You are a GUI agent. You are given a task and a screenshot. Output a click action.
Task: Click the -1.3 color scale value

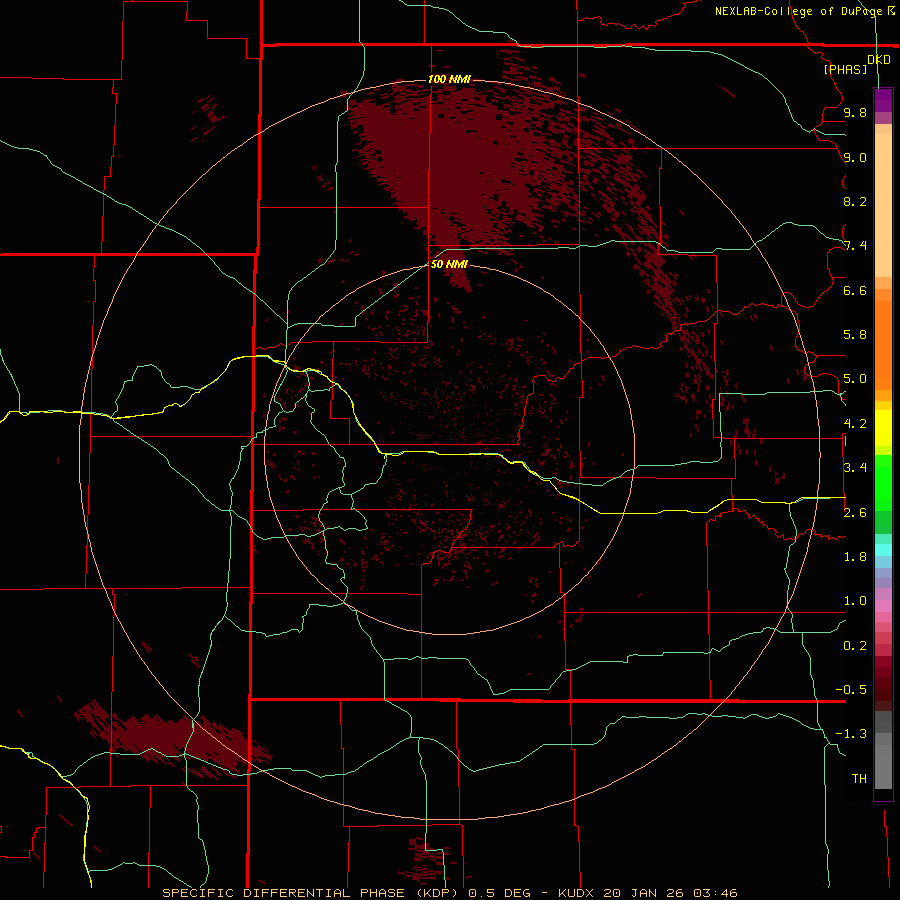click(x=851, y=734)
